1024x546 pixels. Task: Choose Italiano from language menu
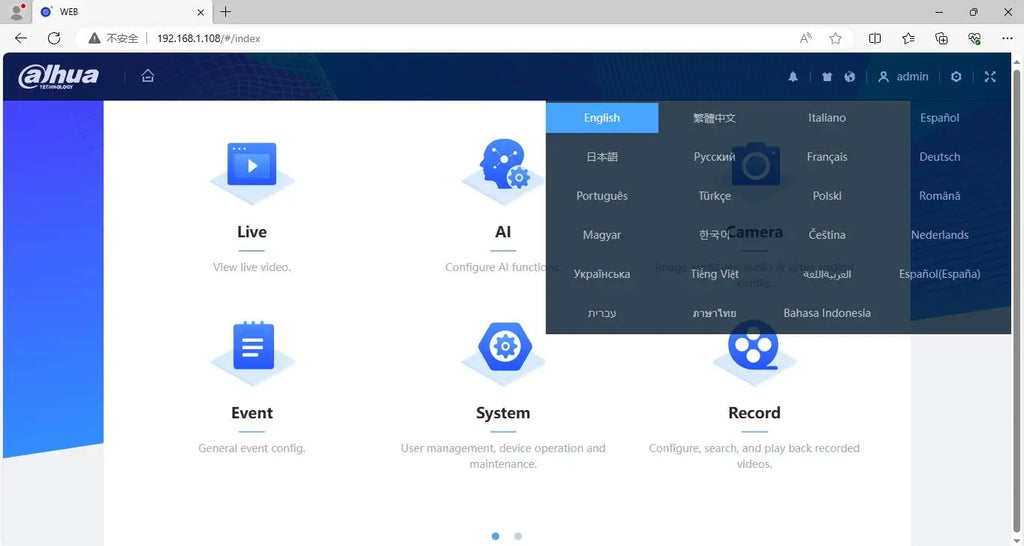click(x=827, y=118)
